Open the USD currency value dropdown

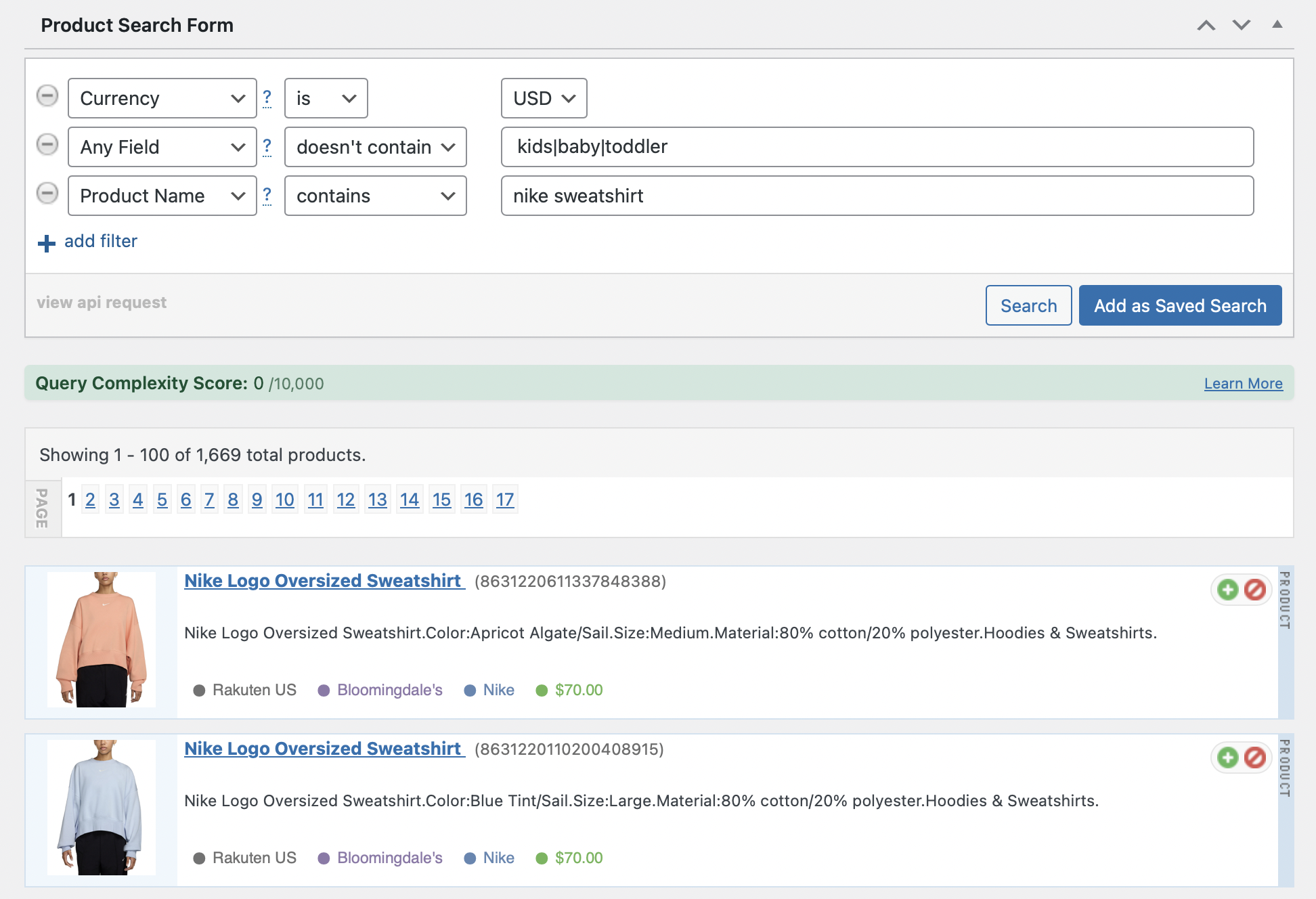click(x=544, y=98)
